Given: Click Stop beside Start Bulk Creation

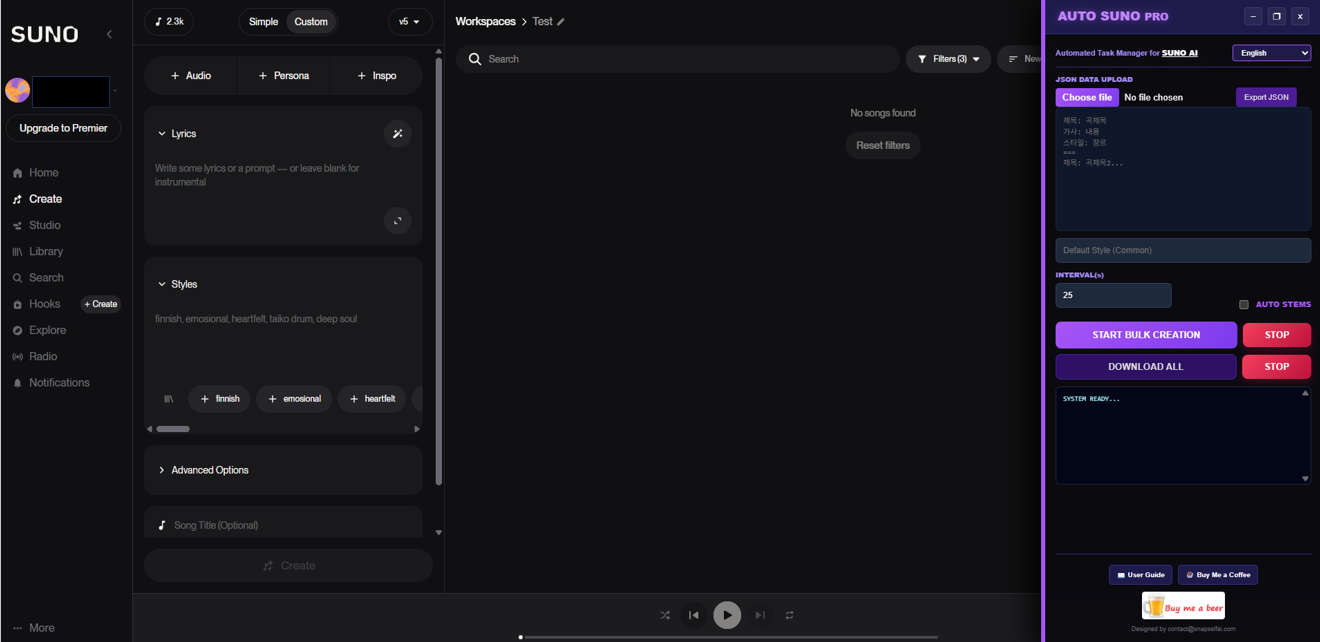Looking at the screenshot, I should 1276,335.
